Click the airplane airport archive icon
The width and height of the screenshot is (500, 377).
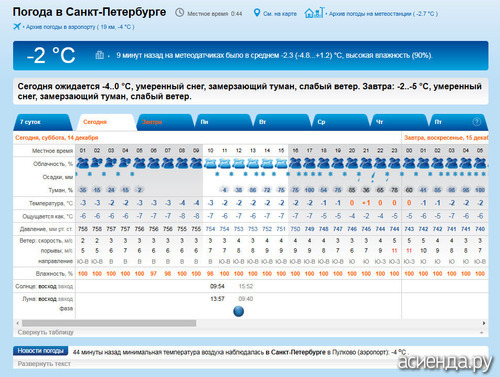point(17,26)
